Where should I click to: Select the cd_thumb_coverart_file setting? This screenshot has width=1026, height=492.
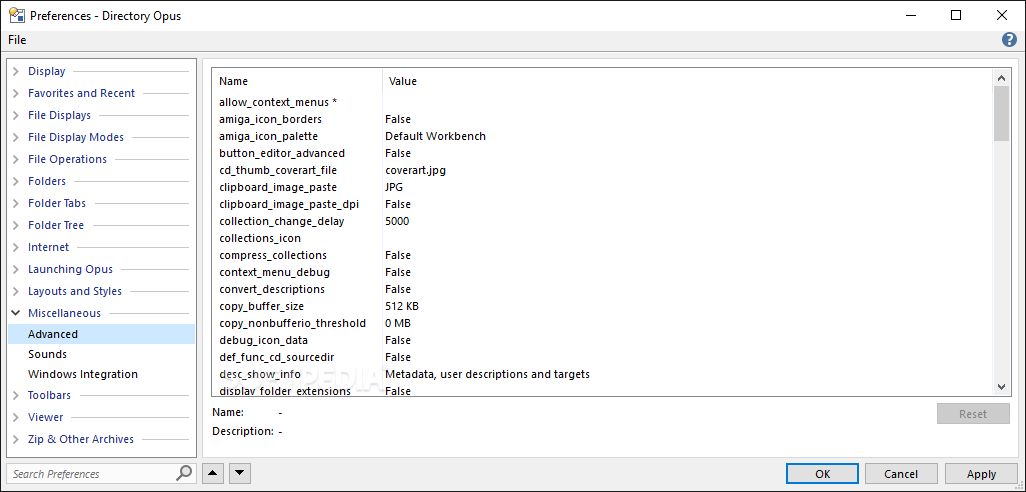[278, 170]
